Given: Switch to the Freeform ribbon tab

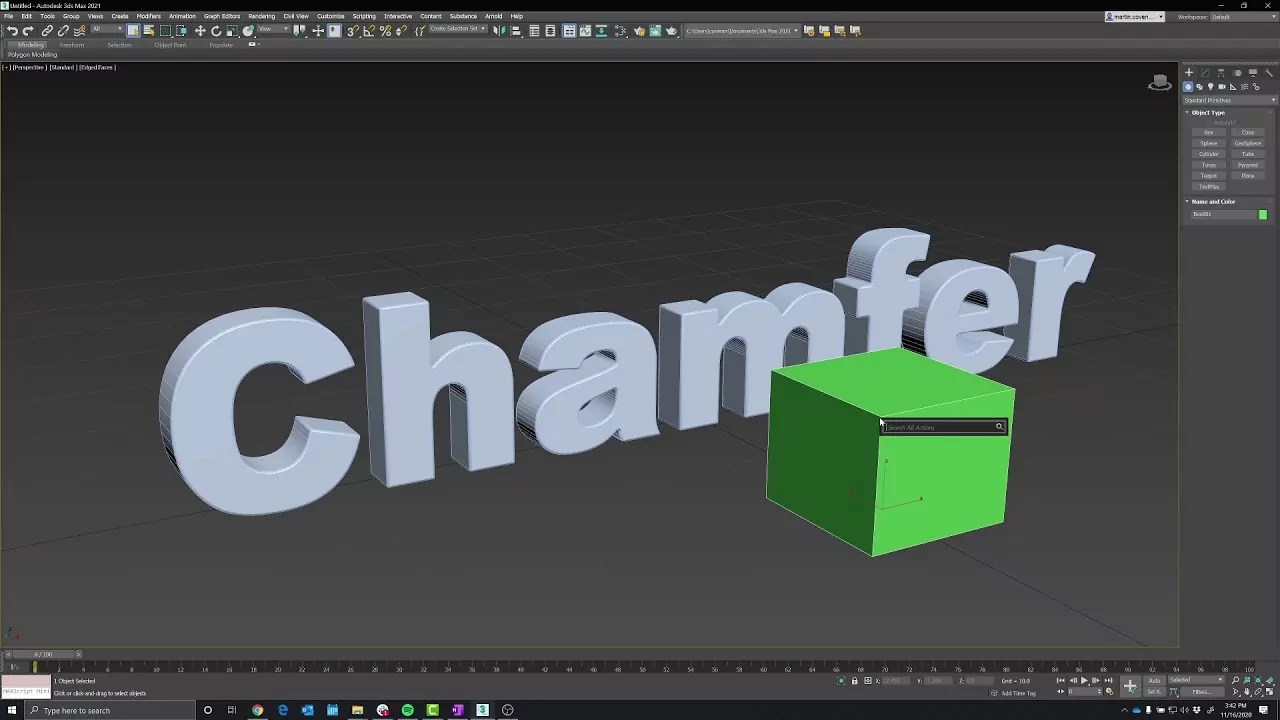Looking at the screenshot, I should pyautogui.click(x=72, y=45).
